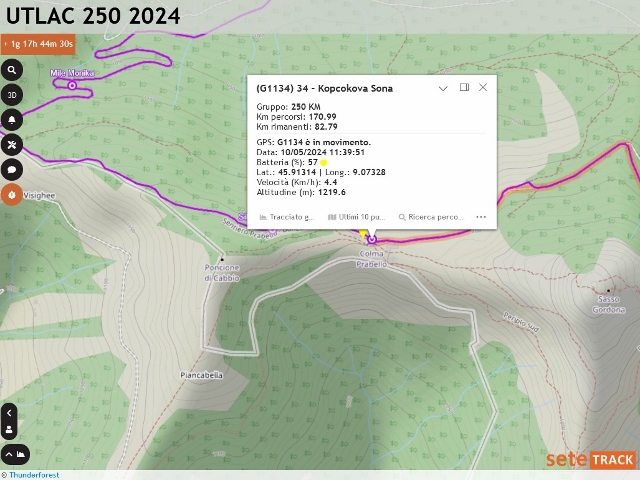This screenshot has width=640, height=480.
Task: Open the tools wrench icon
Action: click(x=12, y=145)
